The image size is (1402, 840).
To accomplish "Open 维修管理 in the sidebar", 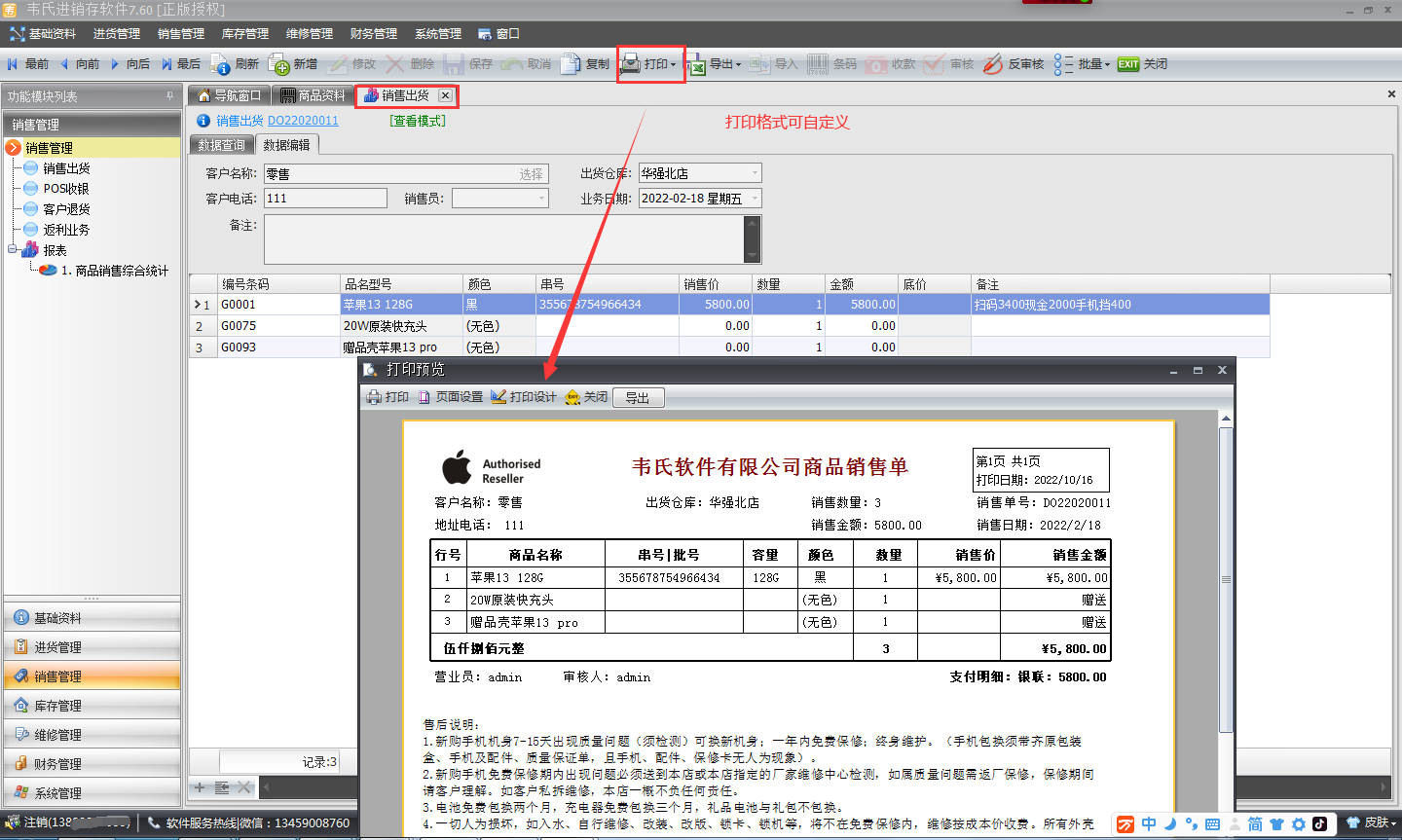I will (x=92, y=735).
